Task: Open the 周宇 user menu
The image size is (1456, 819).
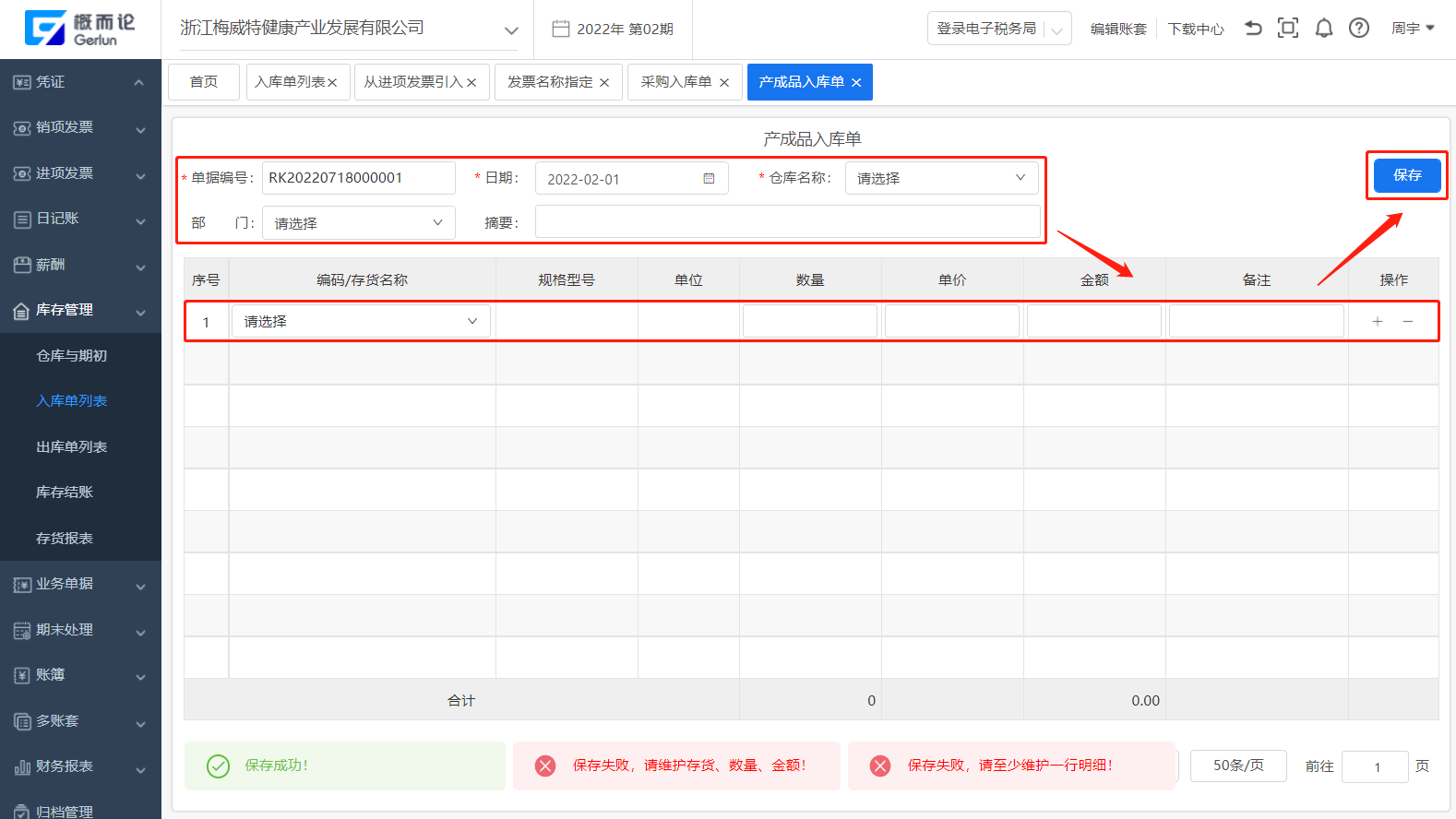Action: pyautogui.click(x=1413, y=29)
